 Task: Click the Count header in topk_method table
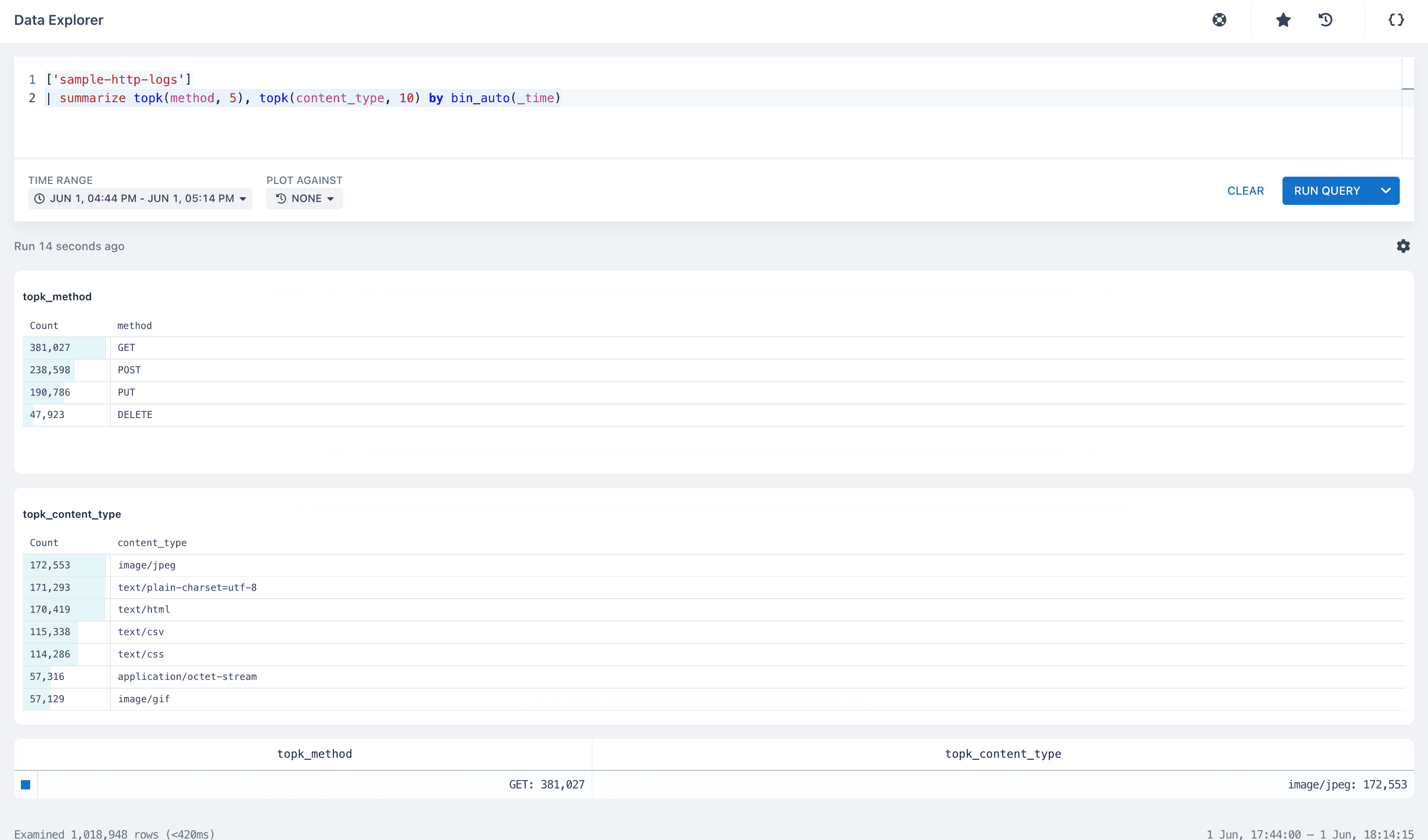tap(44, 326)
